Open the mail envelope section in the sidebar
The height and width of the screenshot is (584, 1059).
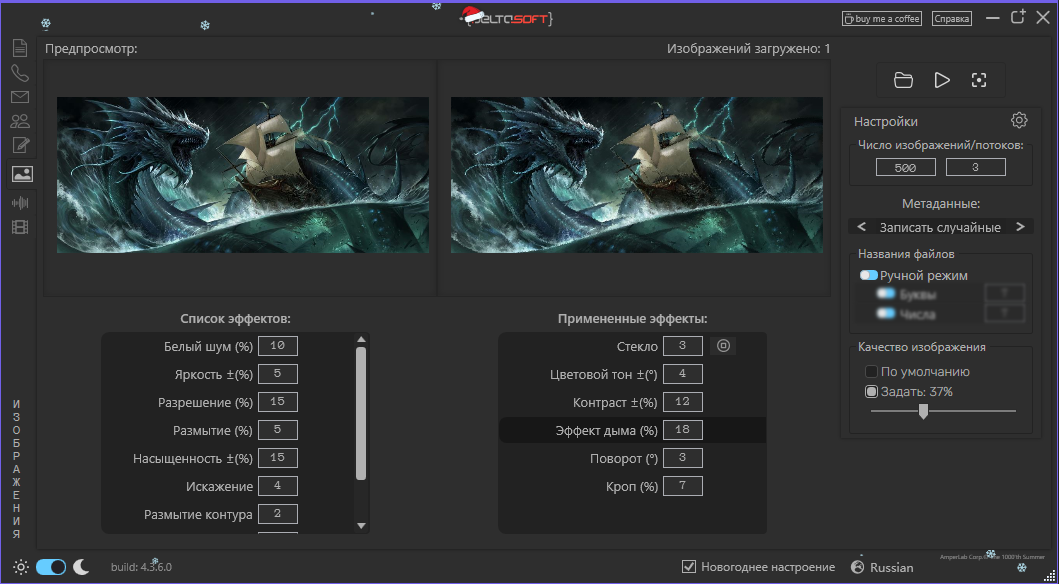coord(20,97)
